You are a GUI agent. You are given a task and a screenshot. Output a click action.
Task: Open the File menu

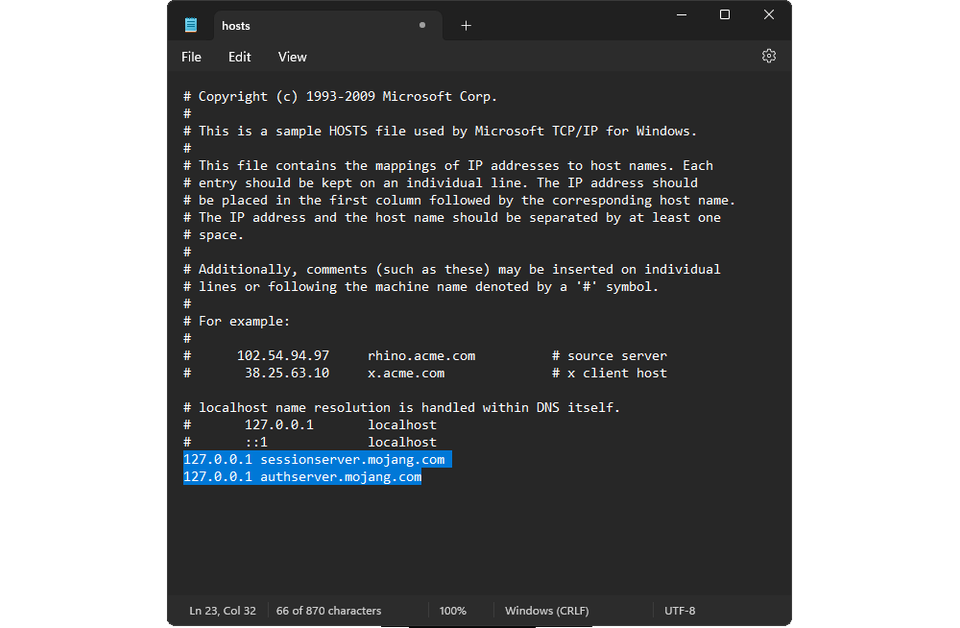190,57
